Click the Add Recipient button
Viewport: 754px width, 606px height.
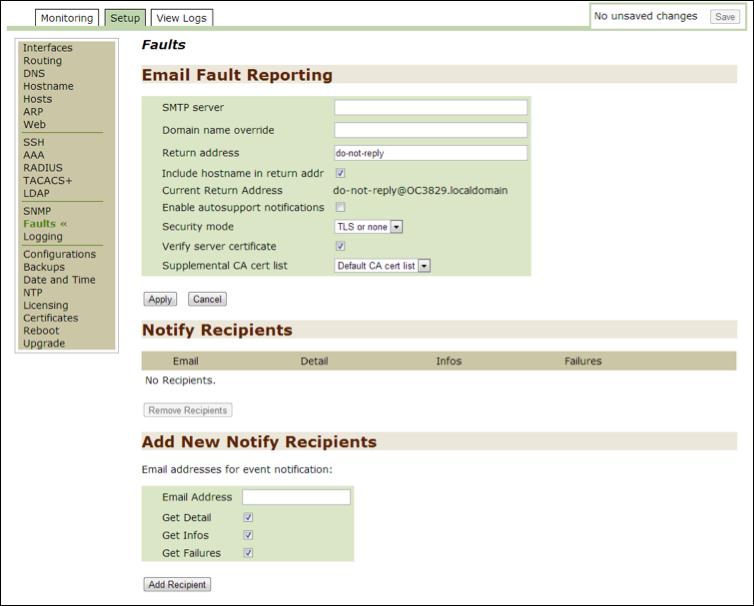click(177, 584)
